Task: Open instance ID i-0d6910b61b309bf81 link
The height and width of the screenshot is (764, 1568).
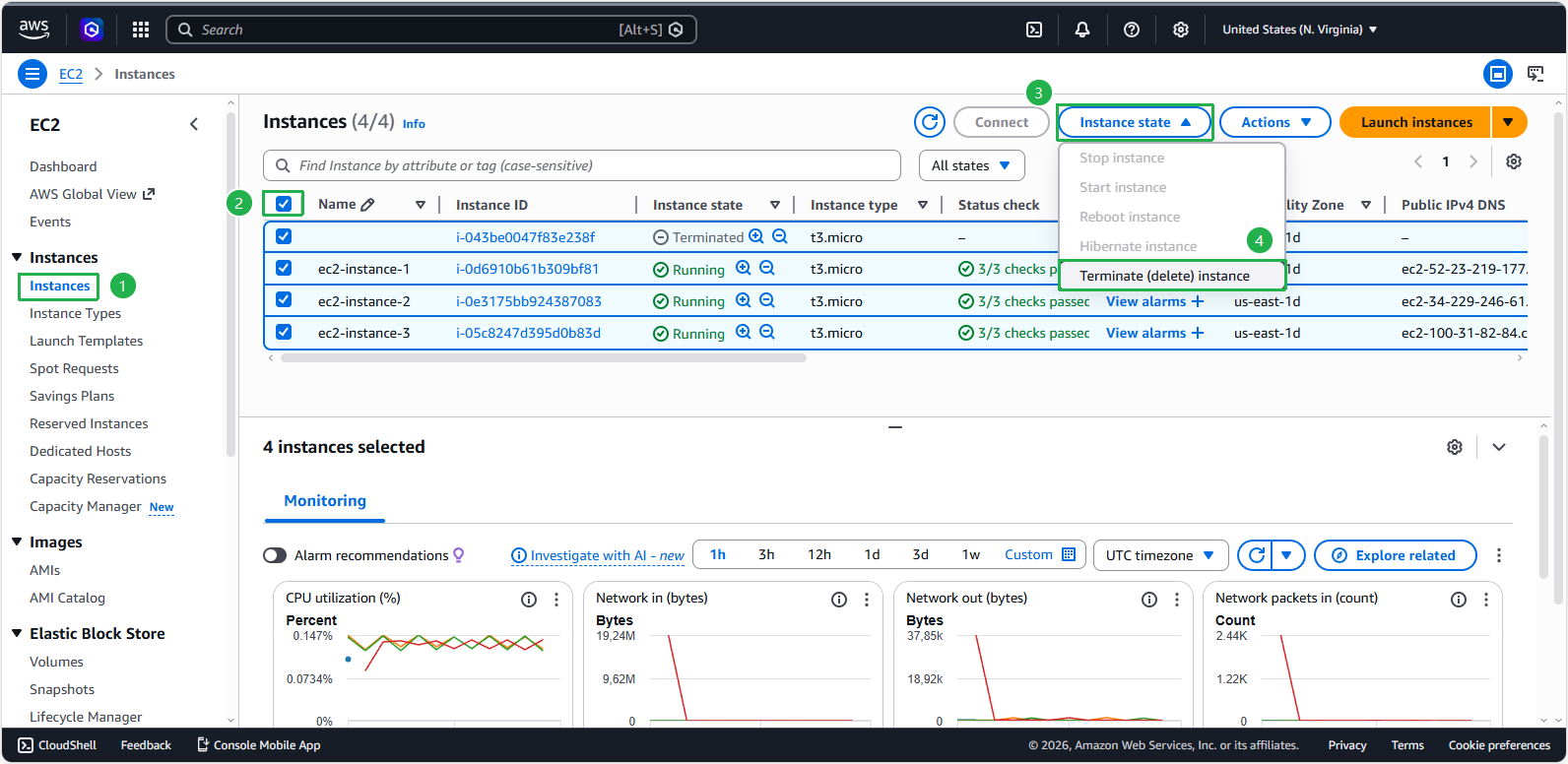Action: tap(527, 269)
